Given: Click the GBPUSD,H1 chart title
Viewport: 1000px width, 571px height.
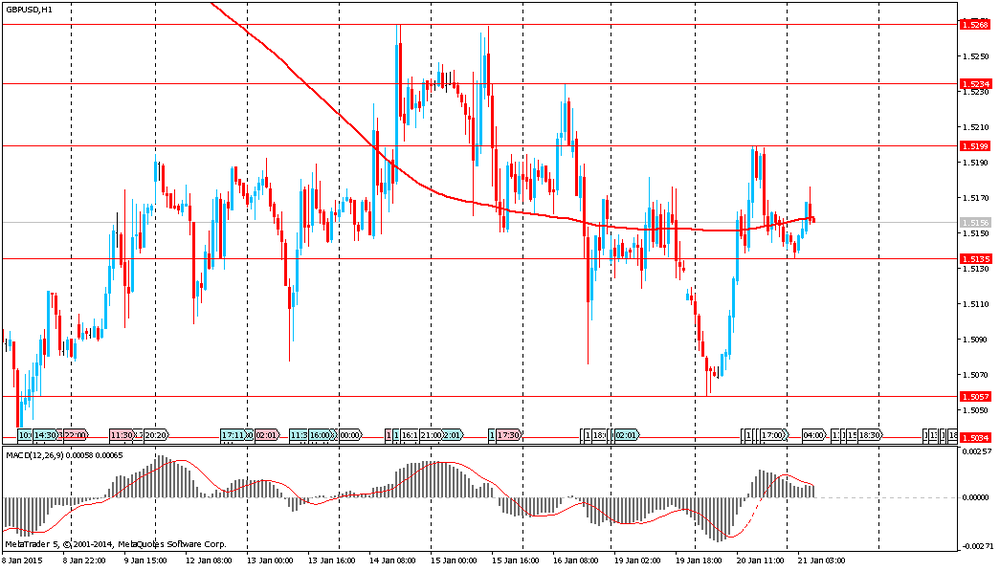Looking at the screenshot, I should (x=31, y=9).
